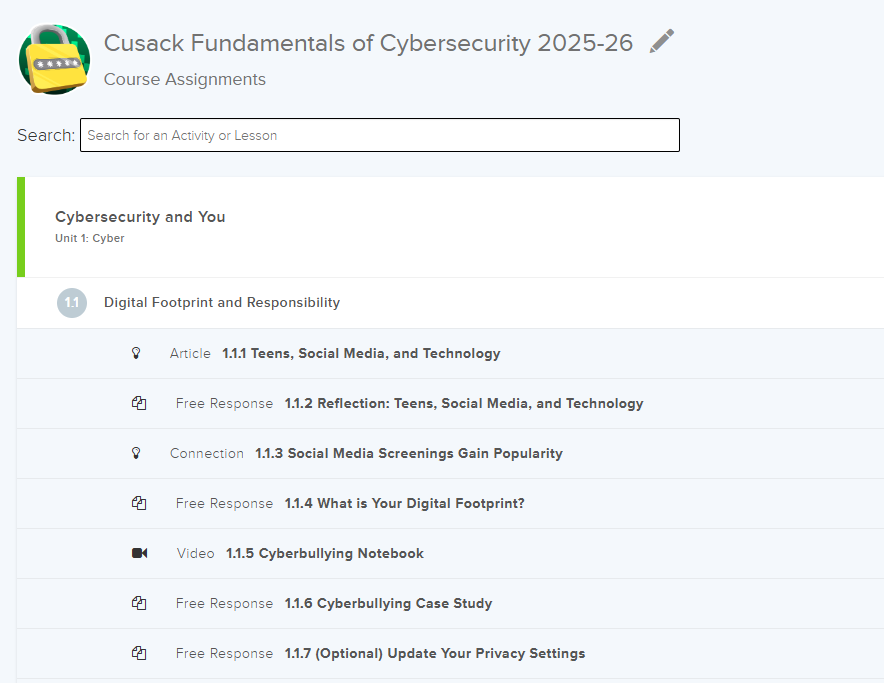Open What is Your Digital Footprint activity
The width and height of the screenshot is (884, 683).
coord(404,503)
